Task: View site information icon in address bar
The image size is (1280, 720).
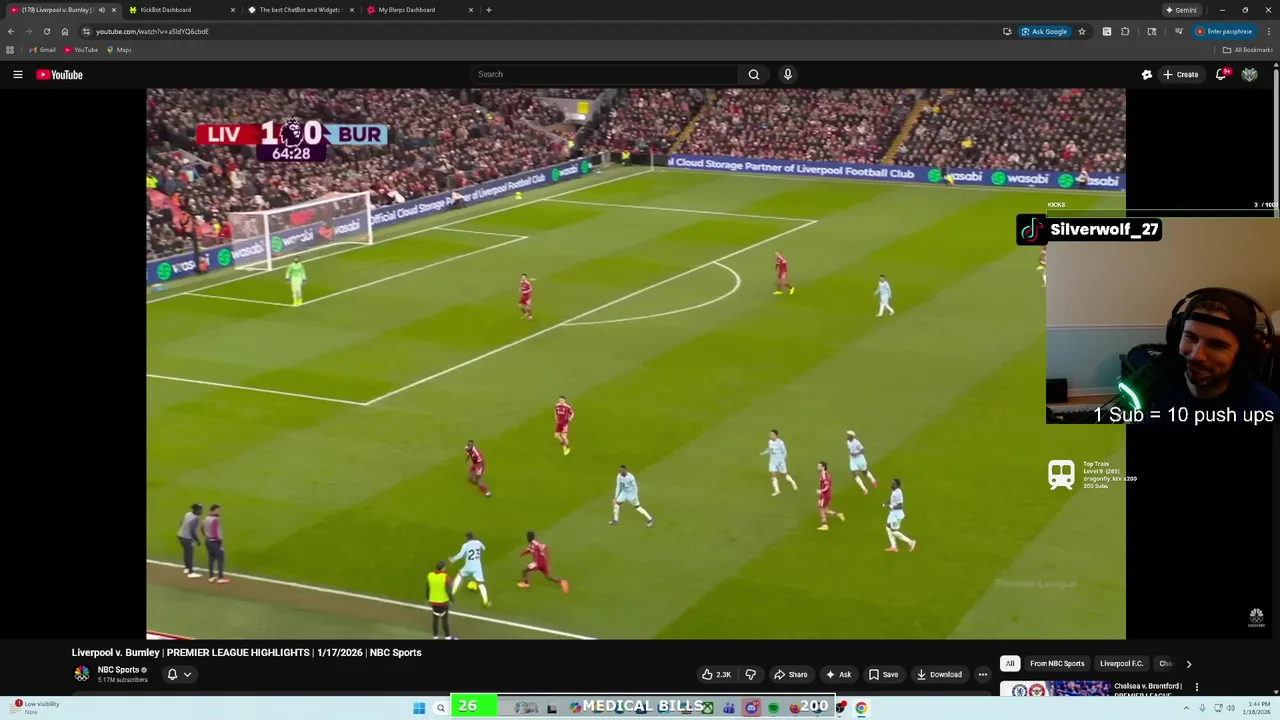Action: (86, 31)
